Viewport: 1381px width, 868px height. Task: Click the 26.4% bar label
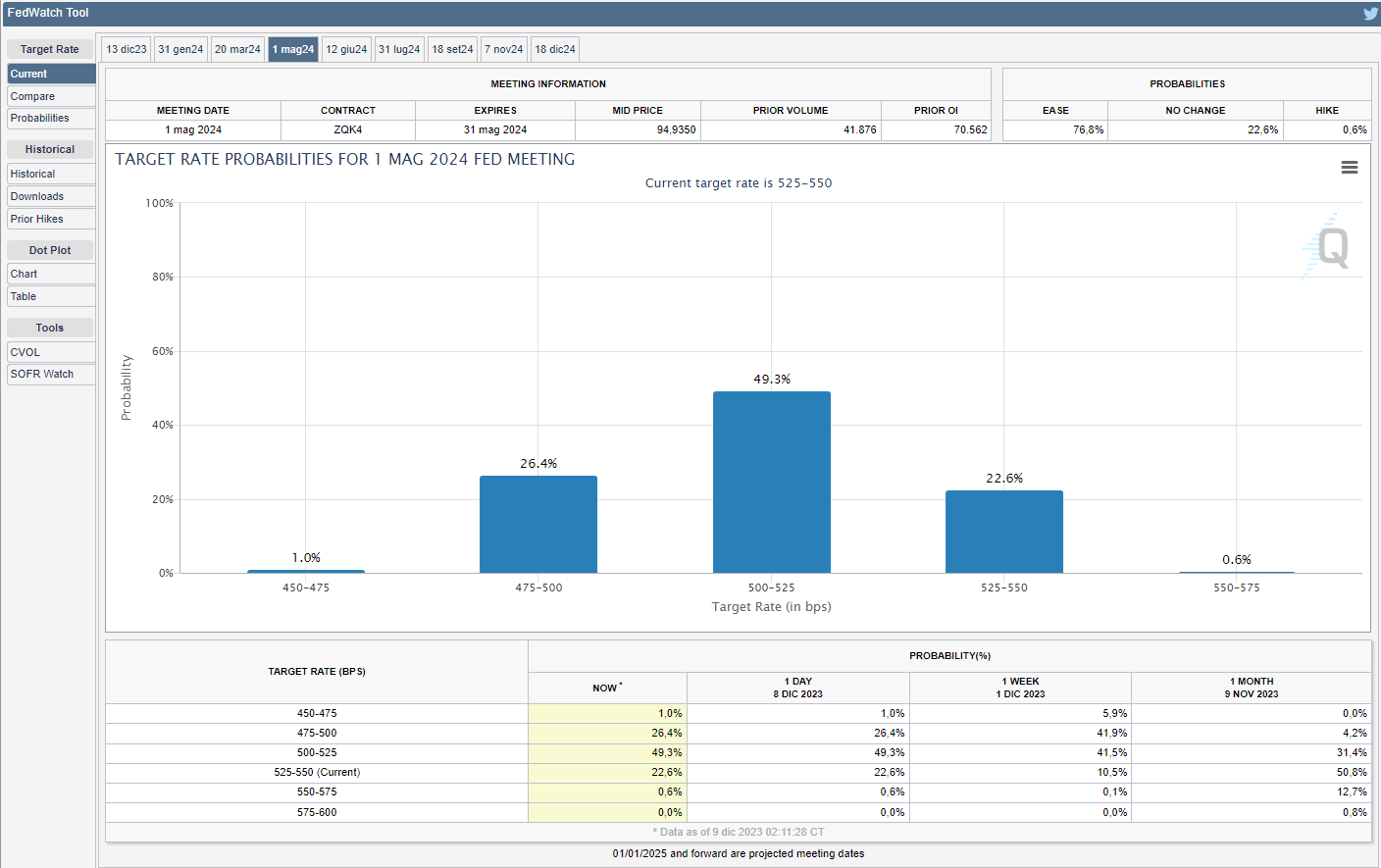click(538, 463)
